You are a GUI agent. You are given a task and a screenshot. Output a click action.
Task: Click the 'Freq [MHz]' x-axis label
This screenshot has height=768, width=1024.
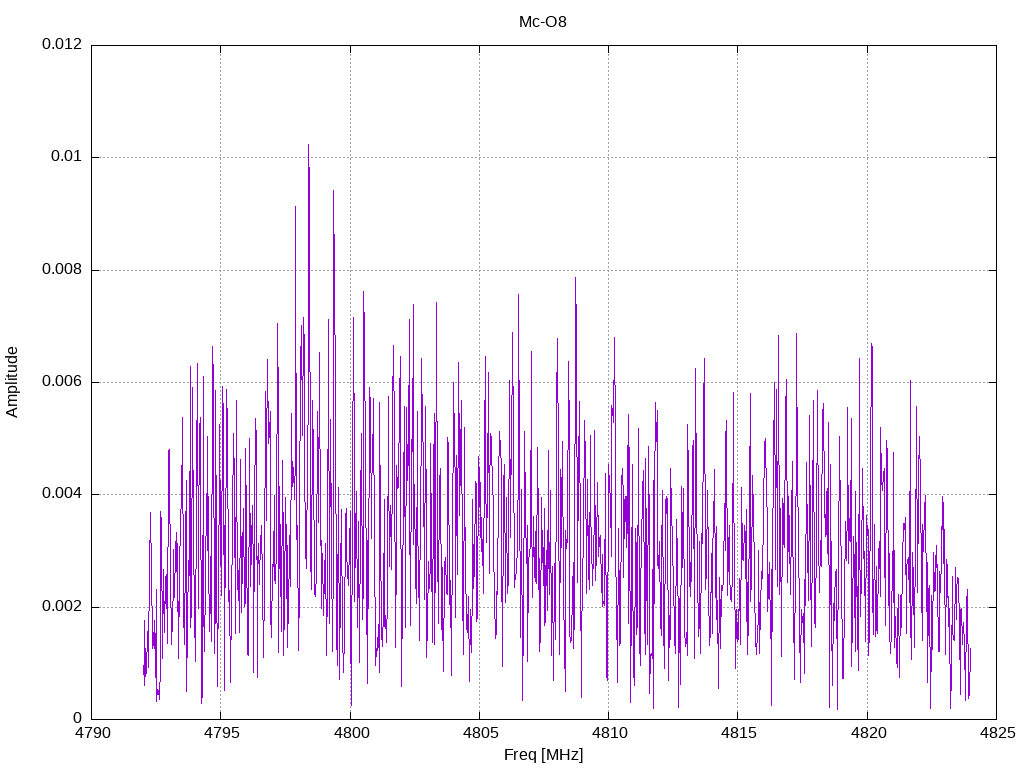click(x=543, y=755)
